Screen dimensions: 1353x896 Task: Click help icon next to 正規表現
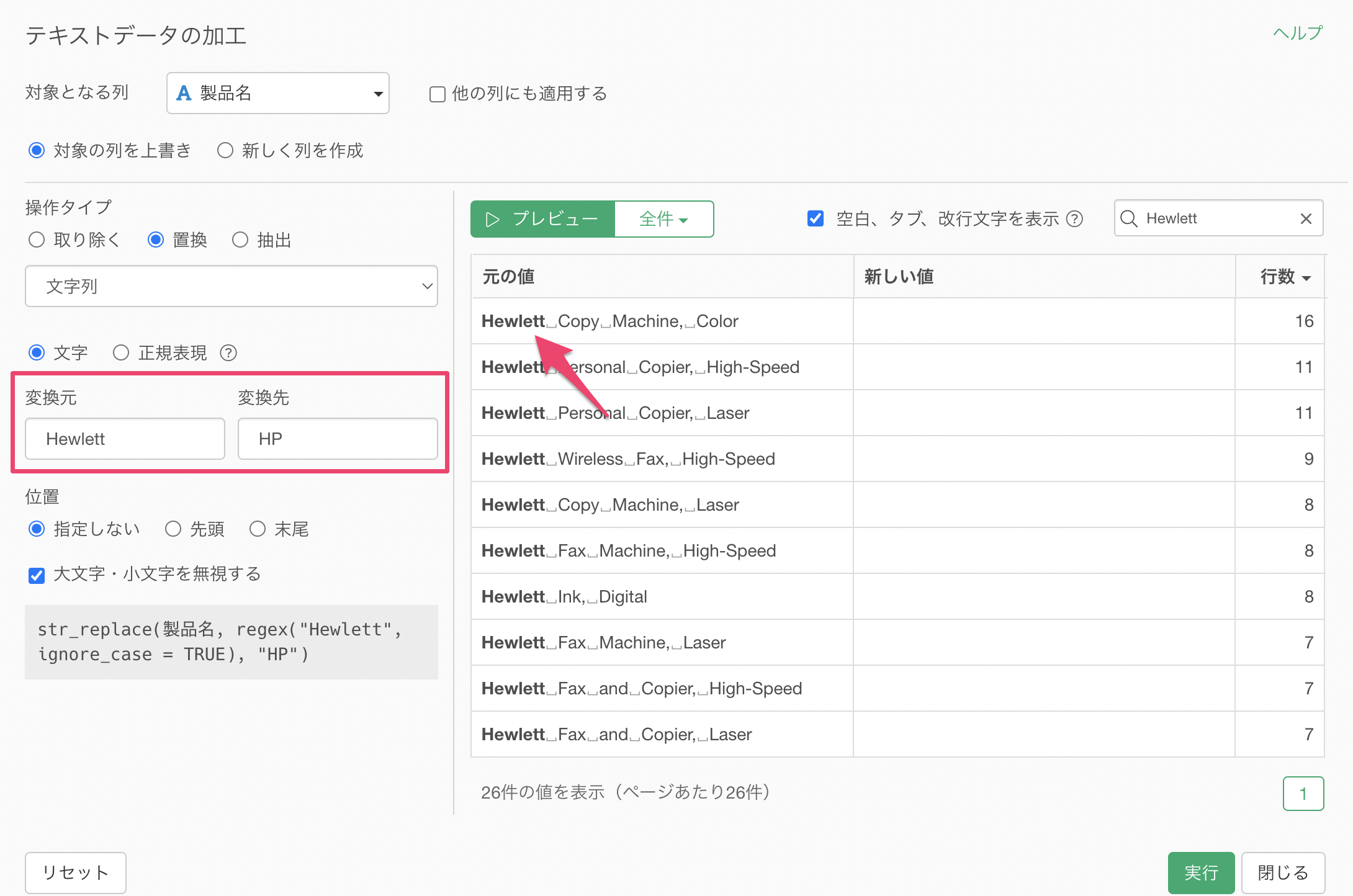228,353
